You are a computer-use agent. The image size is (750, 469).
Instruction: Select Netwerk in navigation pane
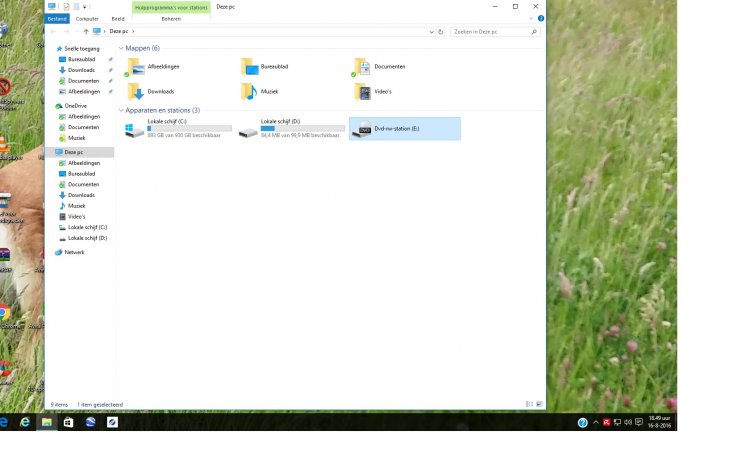click(74, 252)
